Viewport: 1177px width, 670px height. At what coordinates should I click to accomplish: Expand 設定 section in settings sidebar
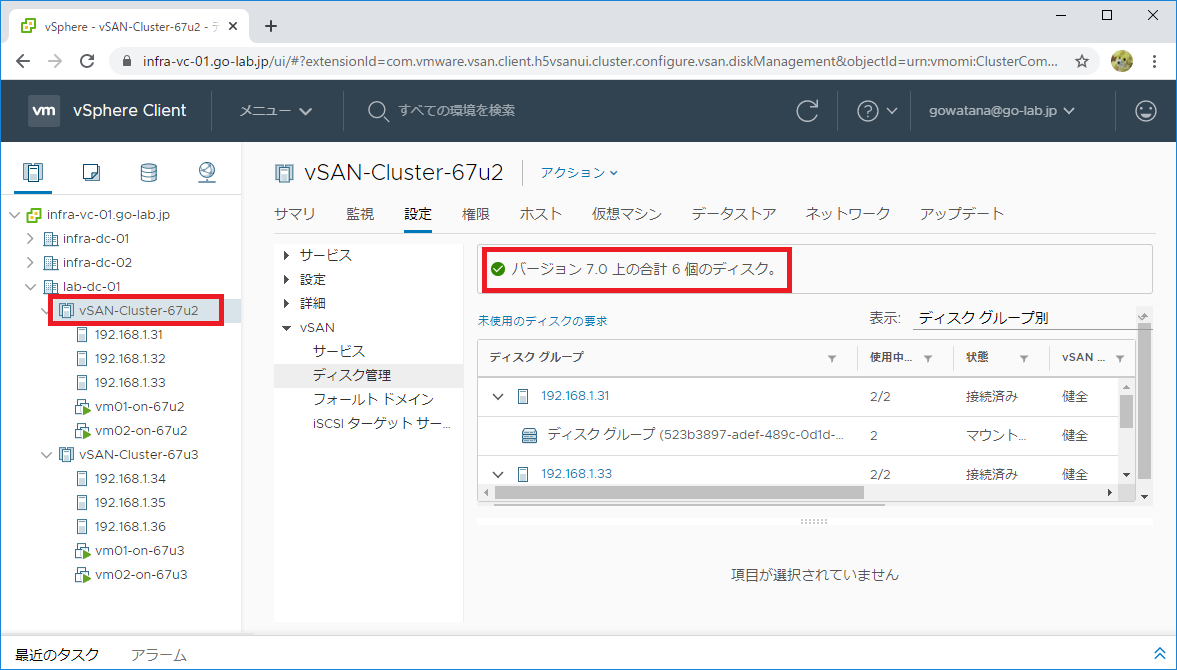[x=286, y=280]
